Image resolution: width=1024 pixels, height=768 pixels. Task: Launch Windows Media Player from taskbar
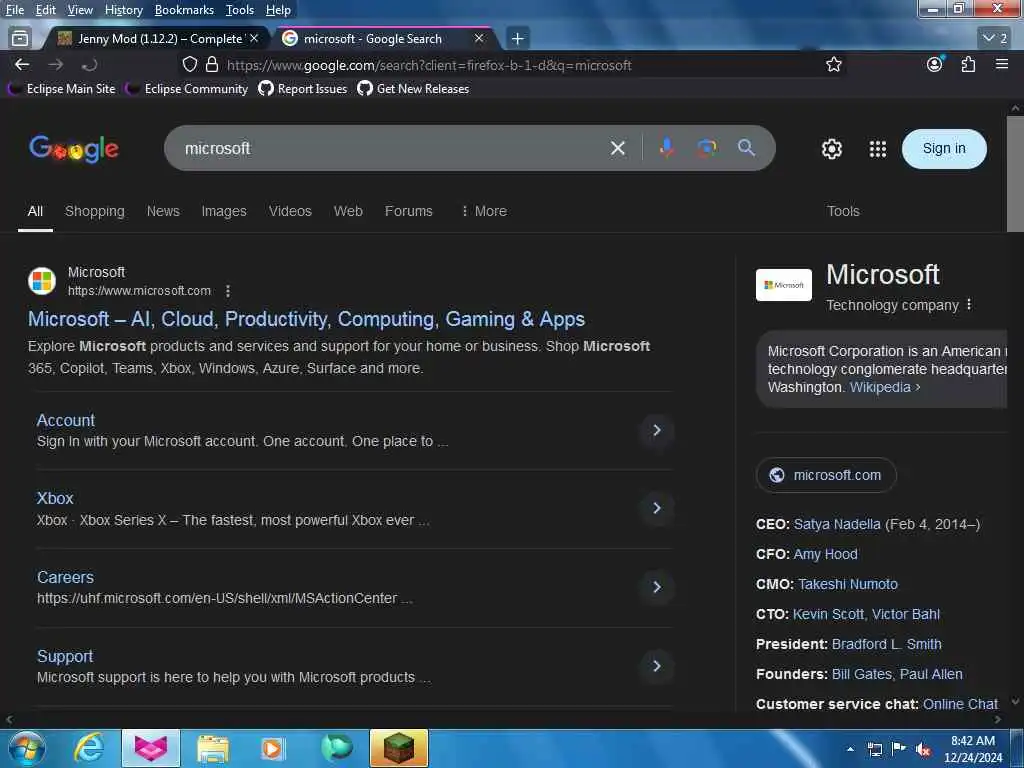[x=273, y=748]
